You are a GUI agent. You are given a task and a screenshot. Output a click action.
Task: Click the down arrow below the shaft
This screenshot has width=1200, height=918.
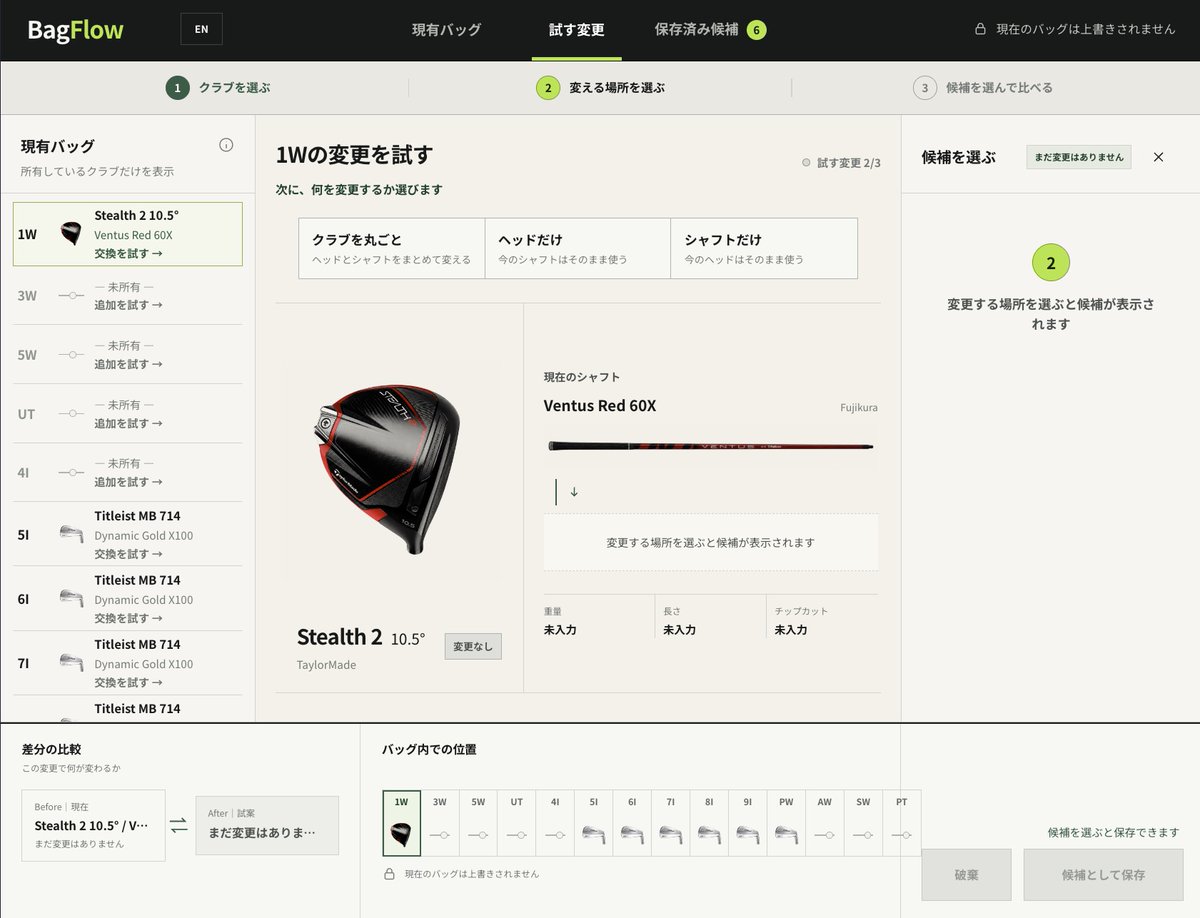(574, 492)
